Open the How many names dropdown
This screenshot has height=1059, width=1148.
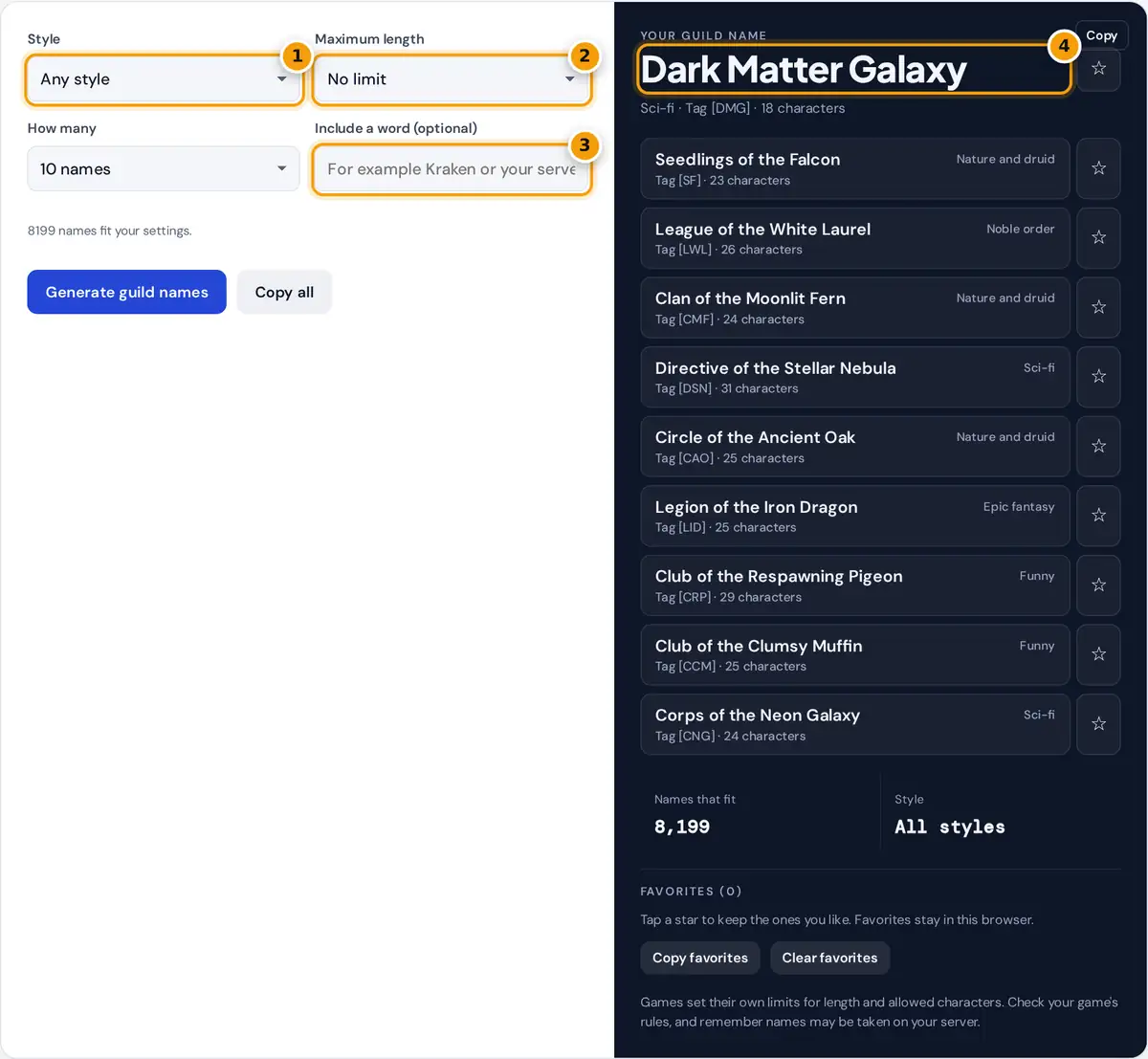pyautogui.click(x=164, y=168)
